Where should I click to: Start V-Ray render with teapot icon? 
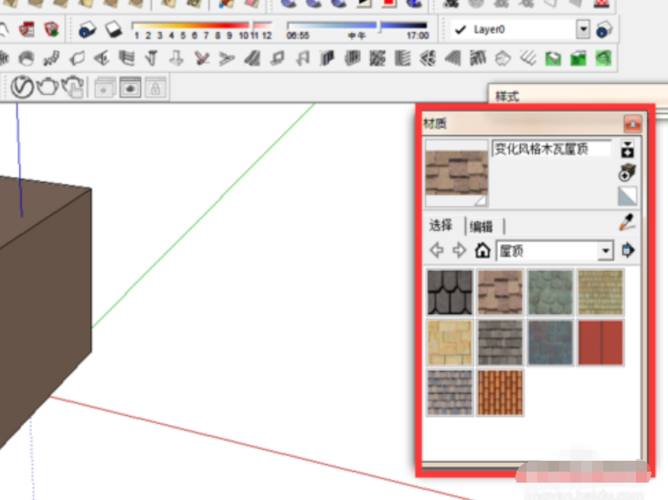point(47,87)
